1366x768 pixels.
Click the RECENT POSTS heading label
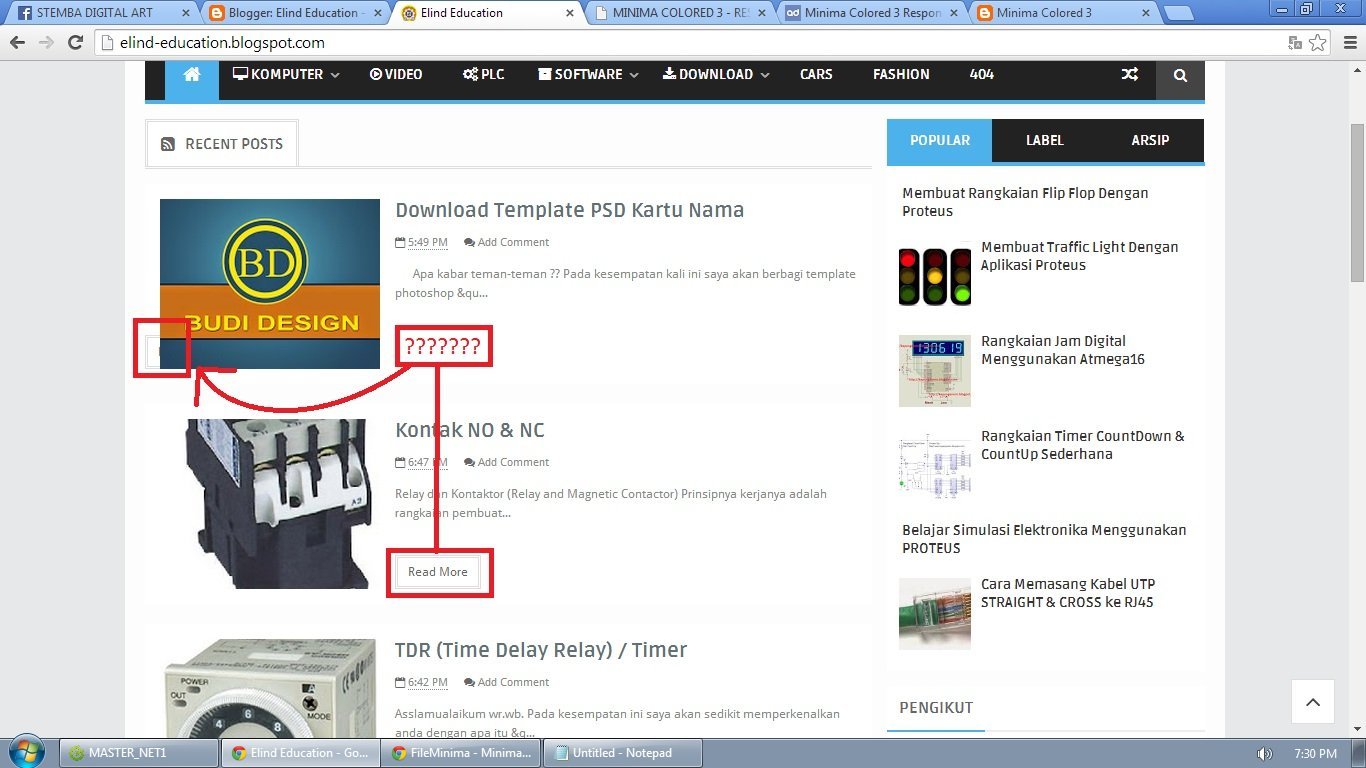coord(234,144)
